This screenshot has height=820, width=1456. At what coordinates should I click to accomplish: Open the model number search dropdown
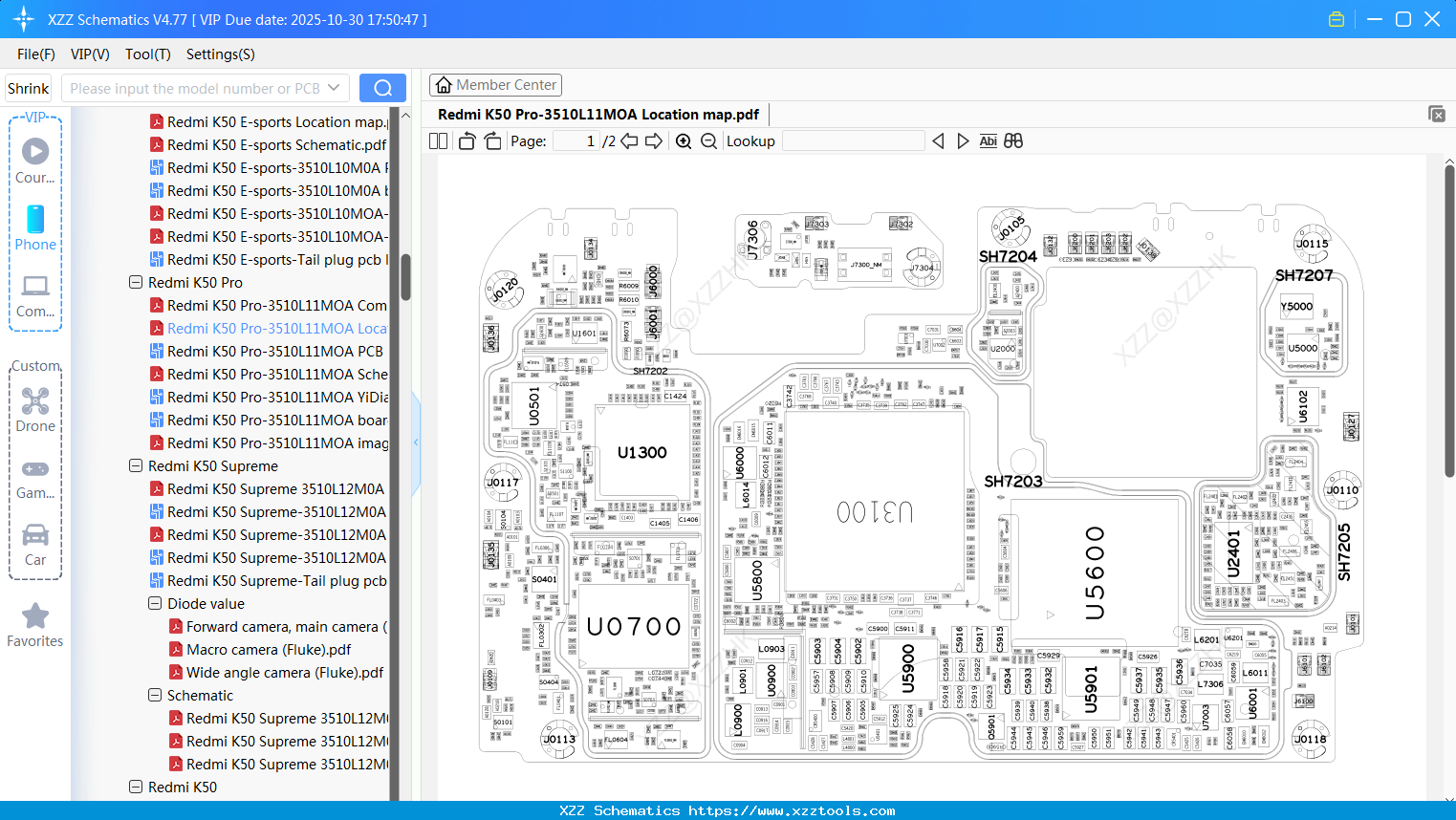click(x=336, y=87)
